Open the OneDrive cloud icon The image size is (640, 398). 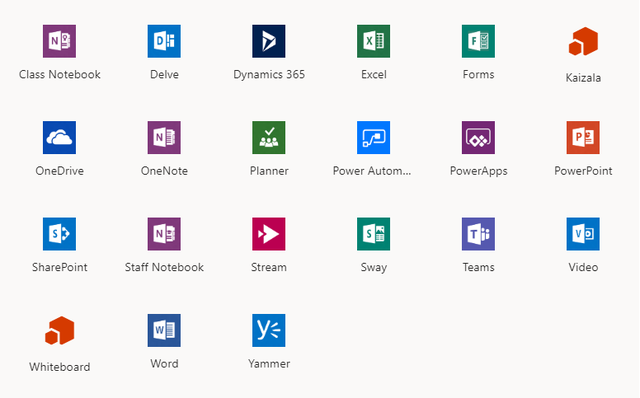click(x=59, y=137)
